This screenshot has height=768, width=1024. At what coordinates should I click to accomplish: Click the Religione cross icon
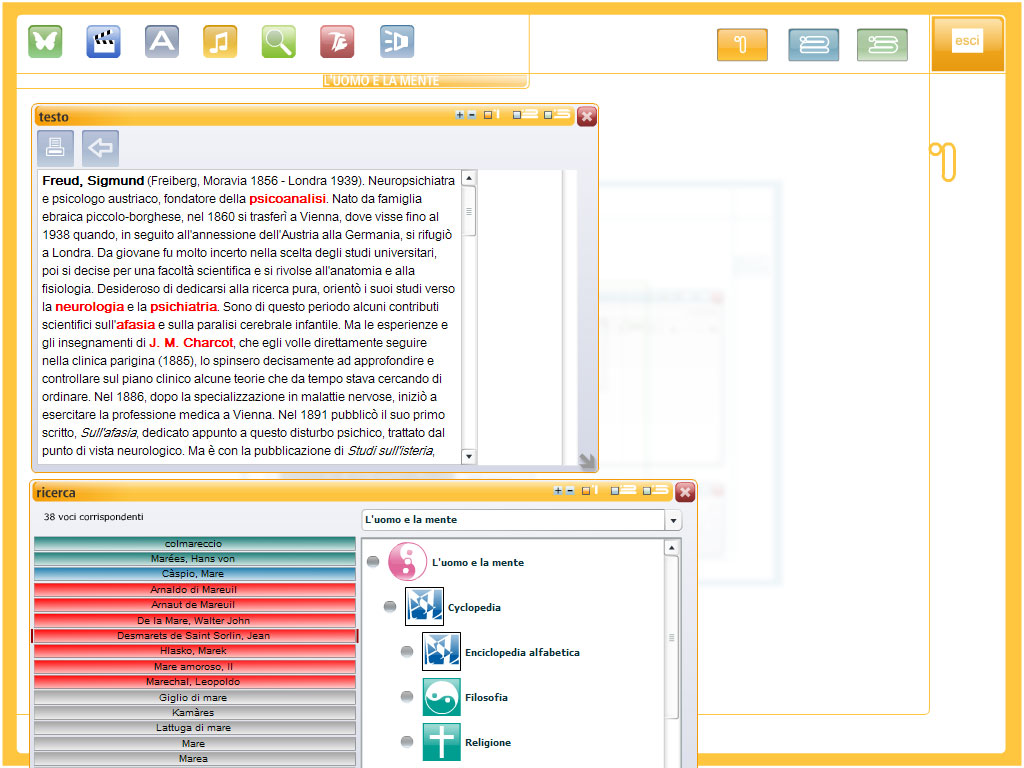click(x=441, y=742)
